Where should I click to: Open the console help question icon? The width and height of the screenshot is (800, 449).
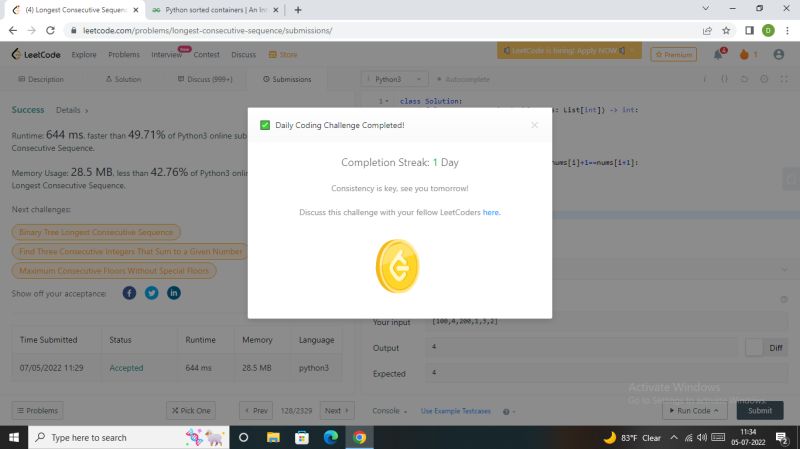click(506, 411)
